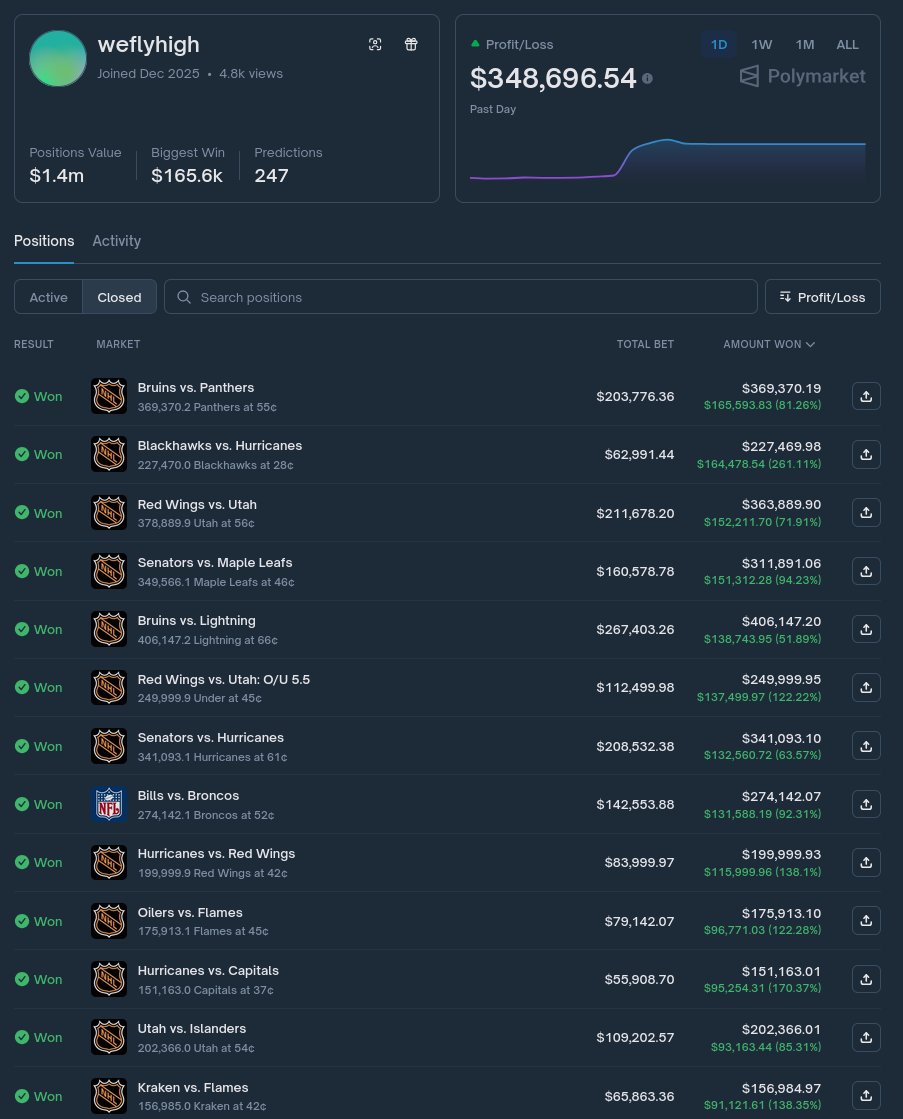
Task: Open Bruins vs. Panthers market
Action: pos(196,388)
